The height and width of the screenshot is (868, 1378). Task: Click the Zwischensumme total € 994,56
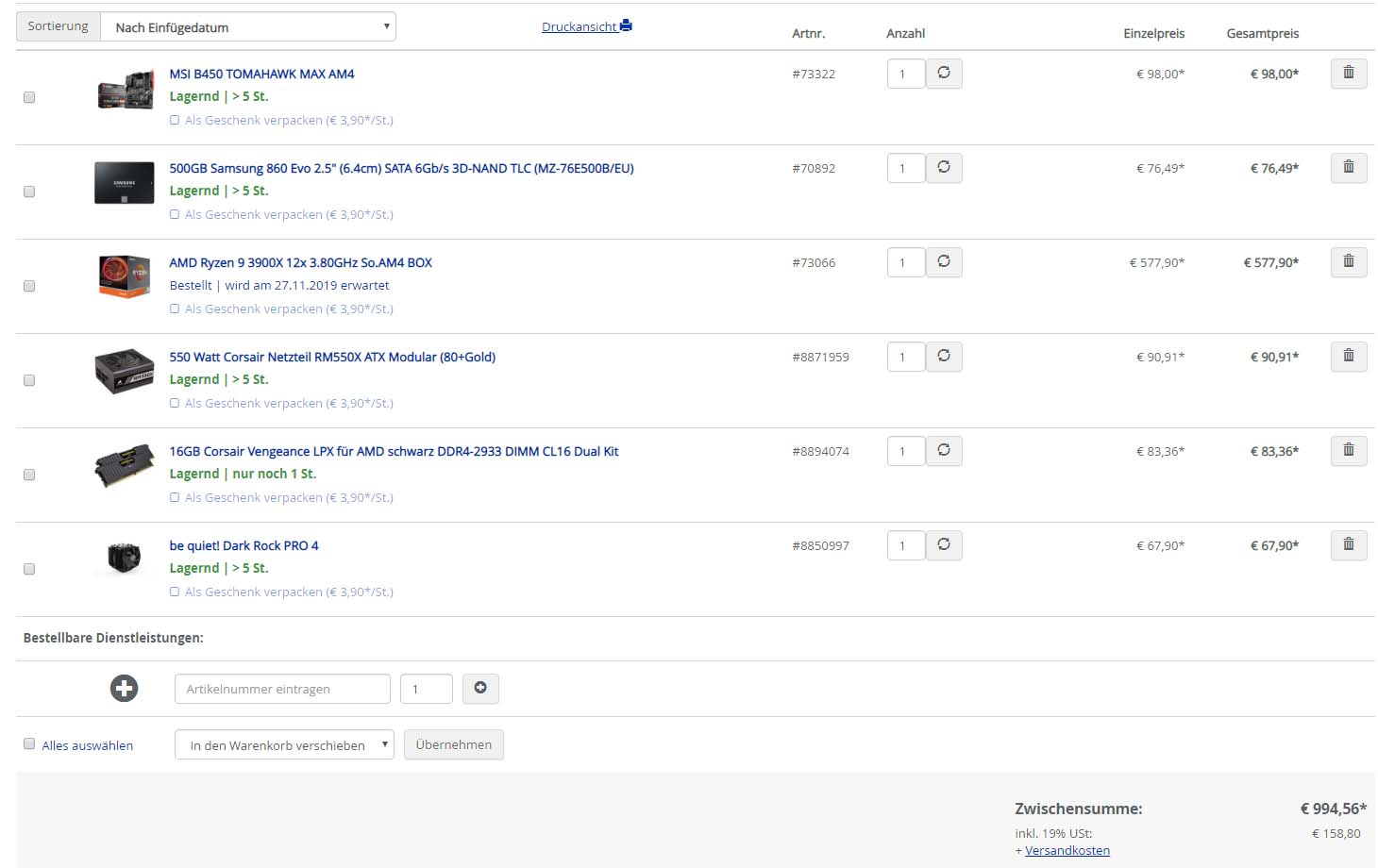(x=1334, y=809)
